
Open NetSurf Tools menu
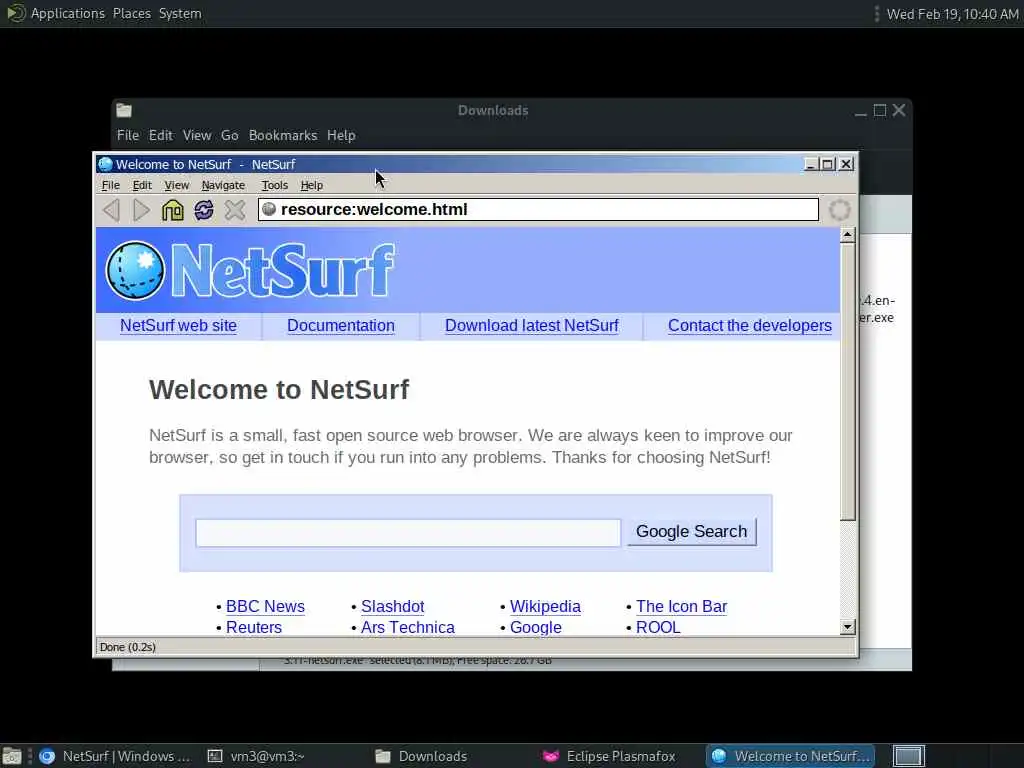274,185
